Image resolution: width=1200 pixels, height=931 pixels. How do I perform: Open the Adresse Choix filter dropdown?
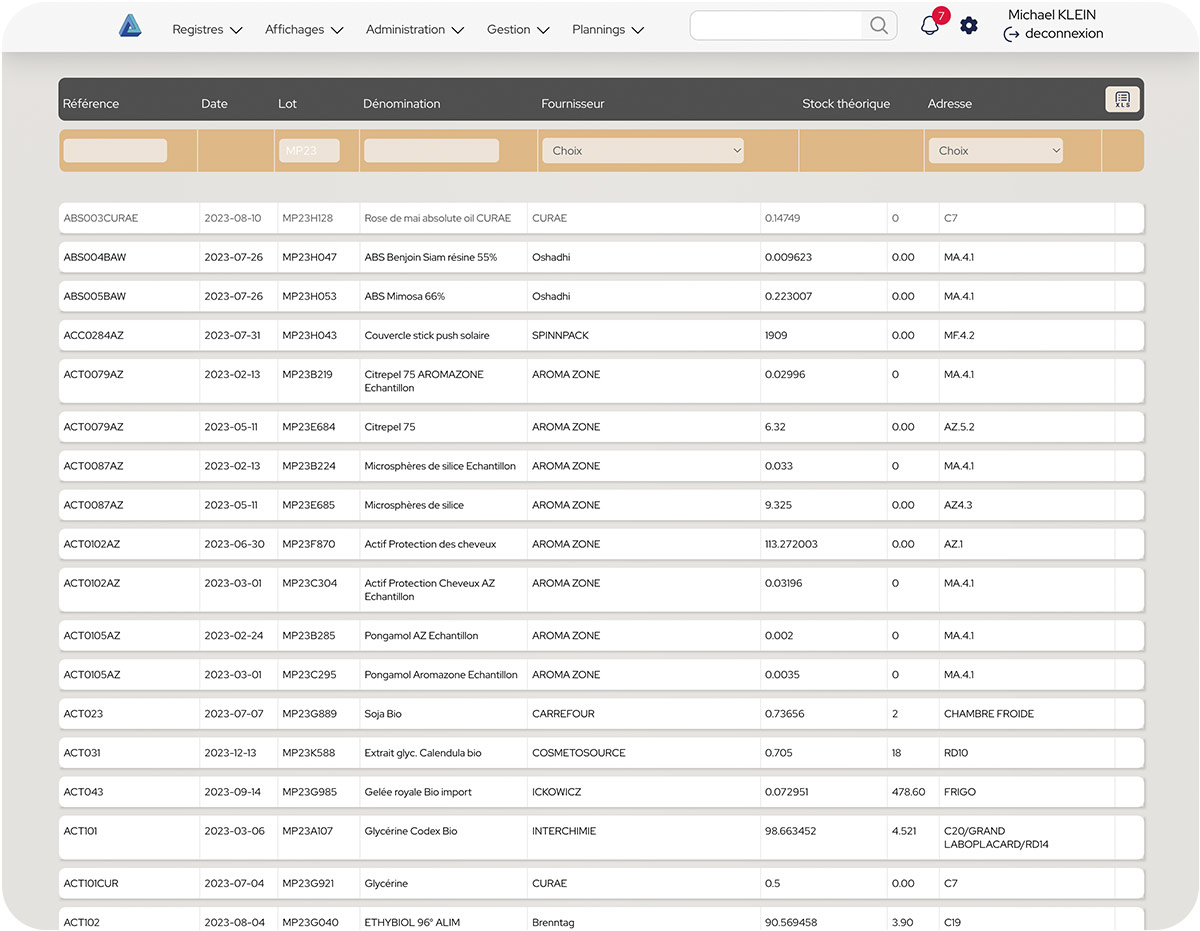point(995,151)
